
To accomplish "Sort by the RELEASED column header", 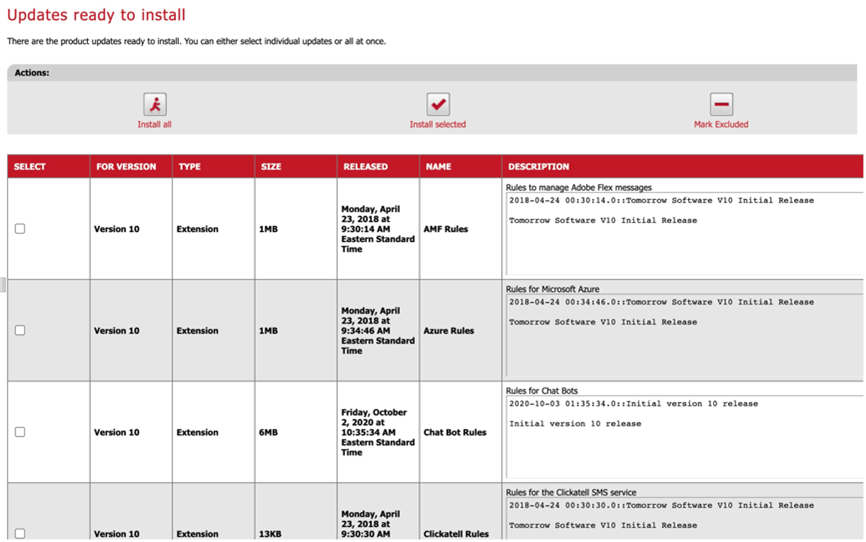I will point(365,167).
